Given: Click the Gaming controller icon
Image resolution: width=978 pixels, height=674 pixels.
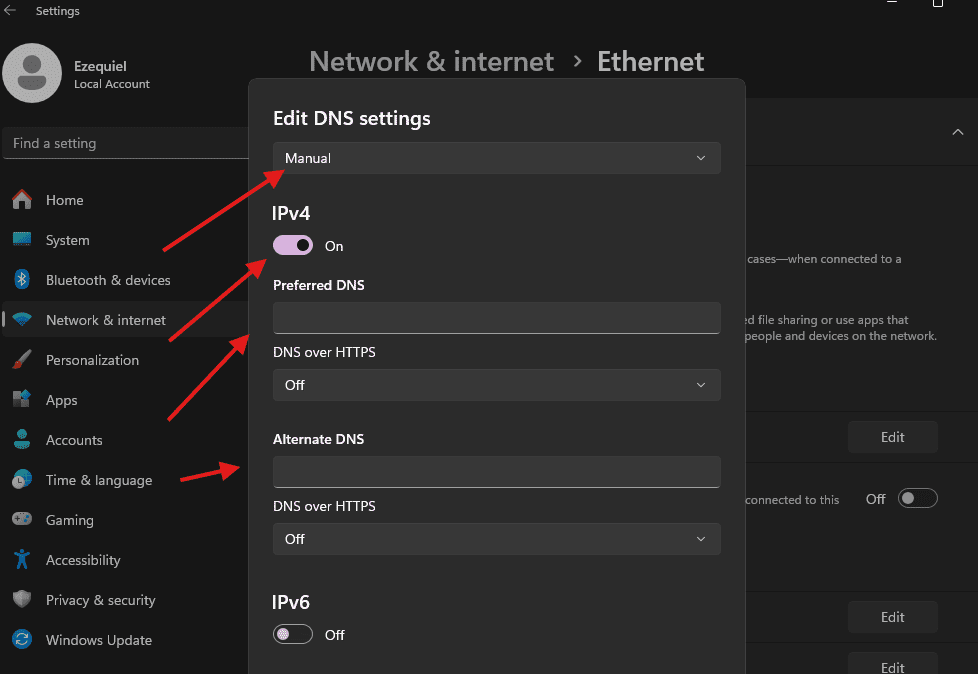Looking at the screenshot, I should click(x=21, y=520).
